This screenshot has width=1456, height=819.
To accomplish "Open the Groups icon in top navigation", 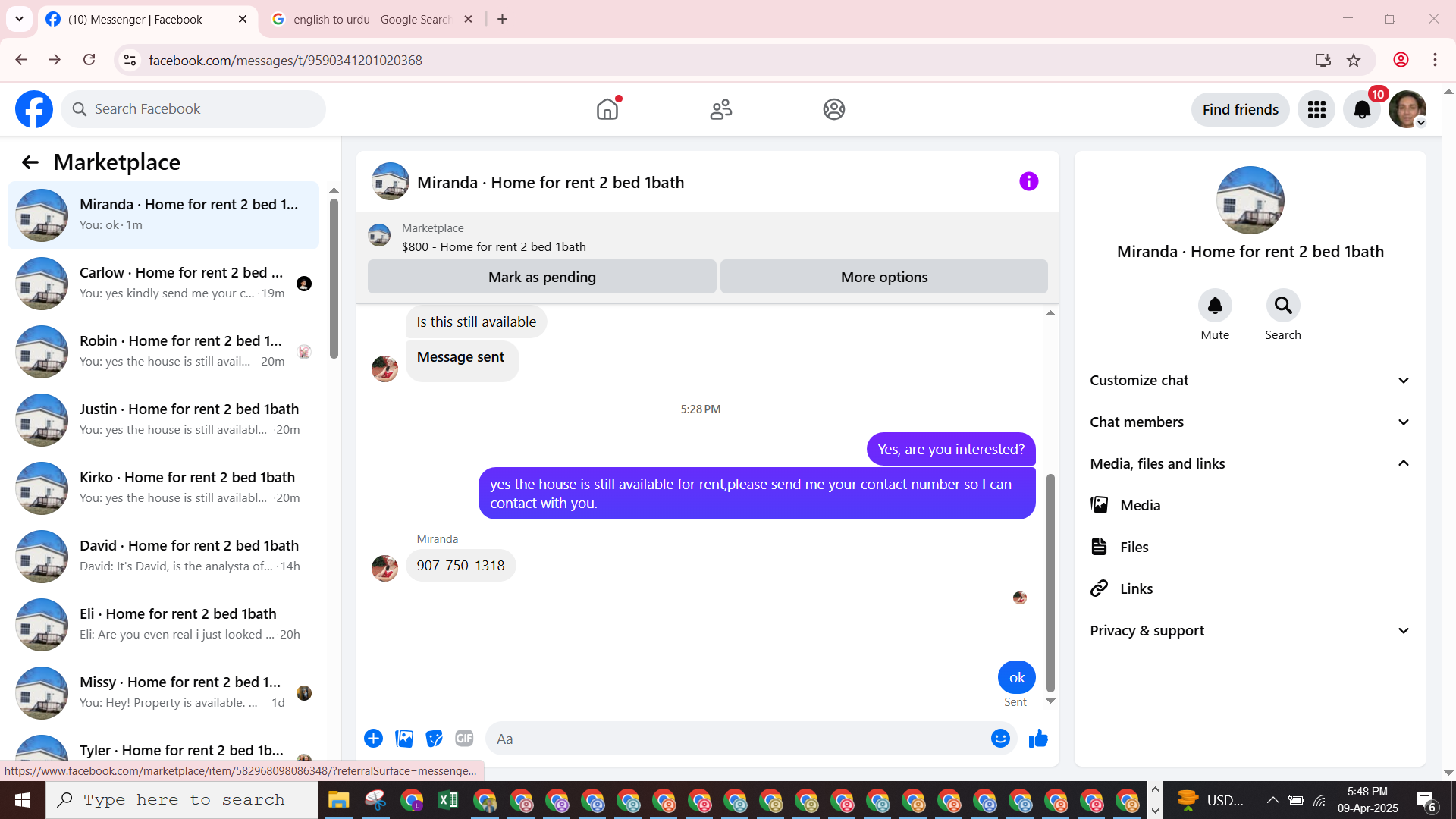I will [x=834, y=109].
